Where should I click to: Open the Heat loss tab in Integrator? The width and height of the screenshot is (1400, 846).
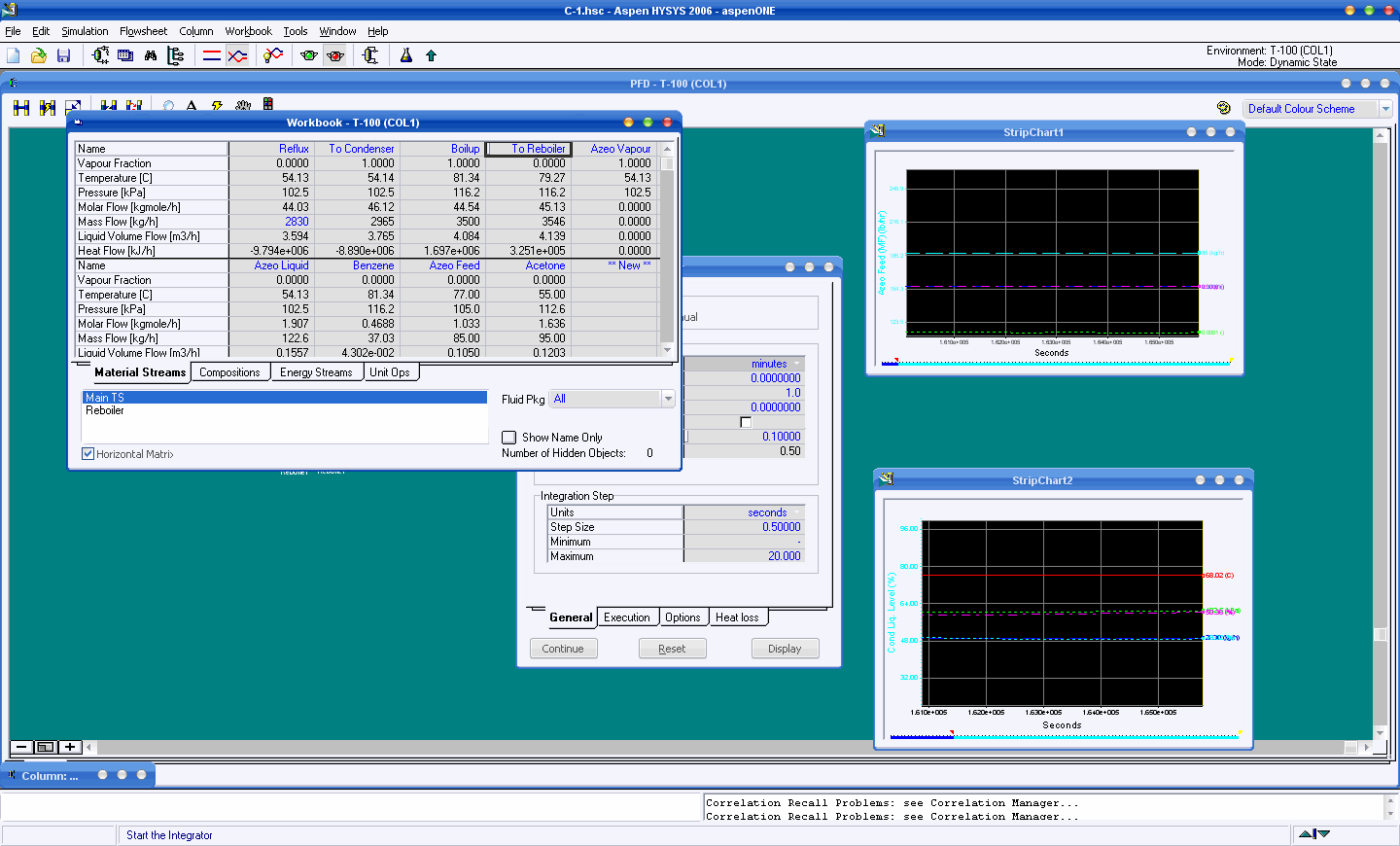[x=737, y=617]
